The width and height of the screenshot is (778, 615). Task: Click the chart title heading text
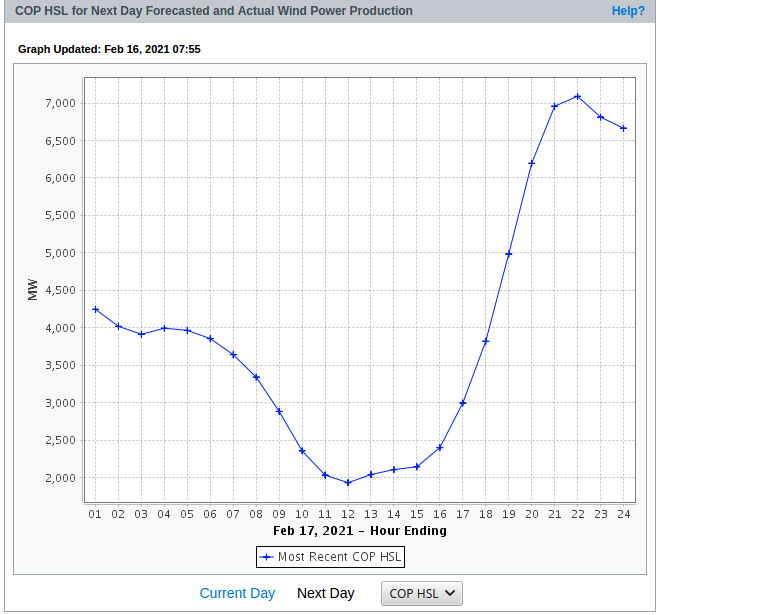(x=213, y=11)
